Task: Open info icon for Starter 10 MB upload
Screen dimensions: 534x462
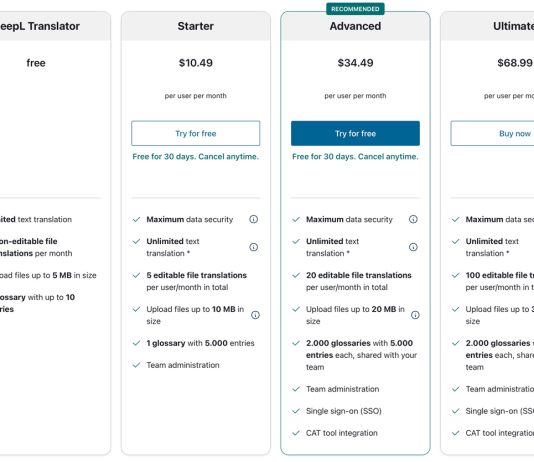Action: pos(255,315)
